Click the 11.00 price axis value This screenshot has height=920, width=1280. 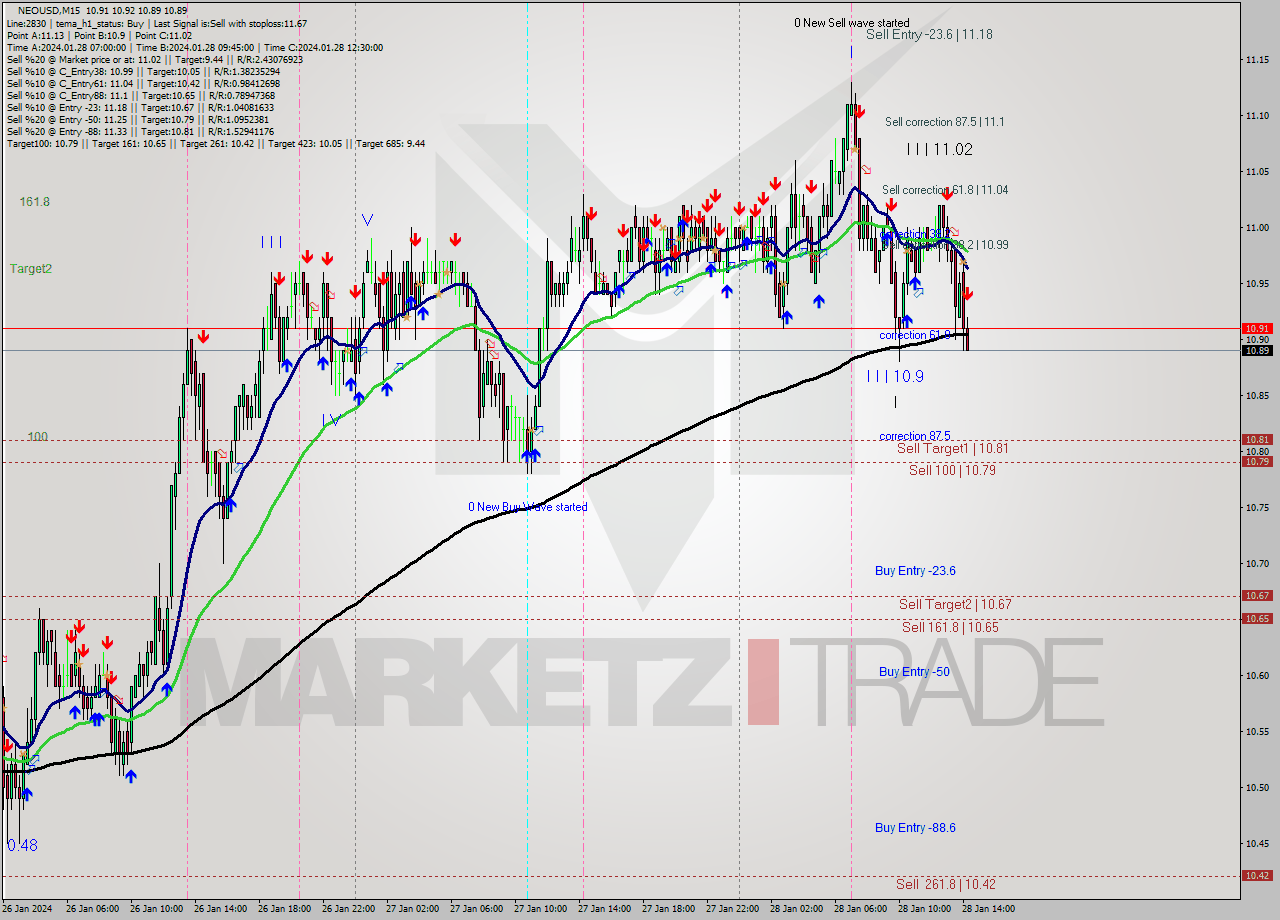(x=1257, y=228)
